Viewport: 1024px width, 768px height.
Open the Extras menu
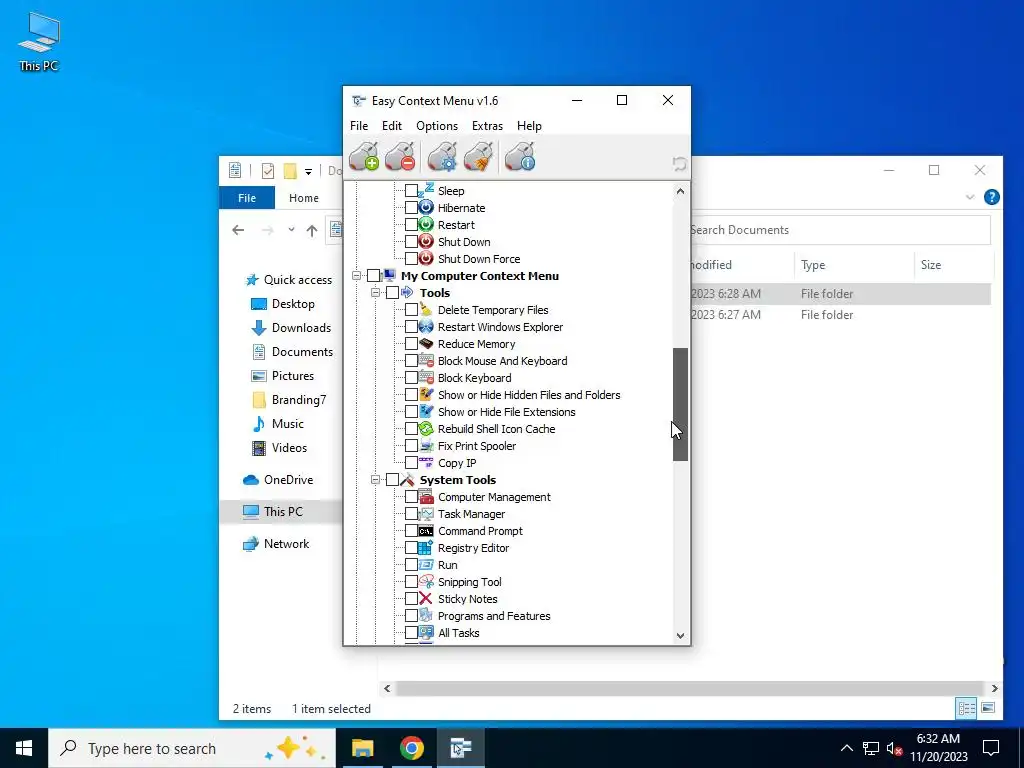[x=487, y=125]
